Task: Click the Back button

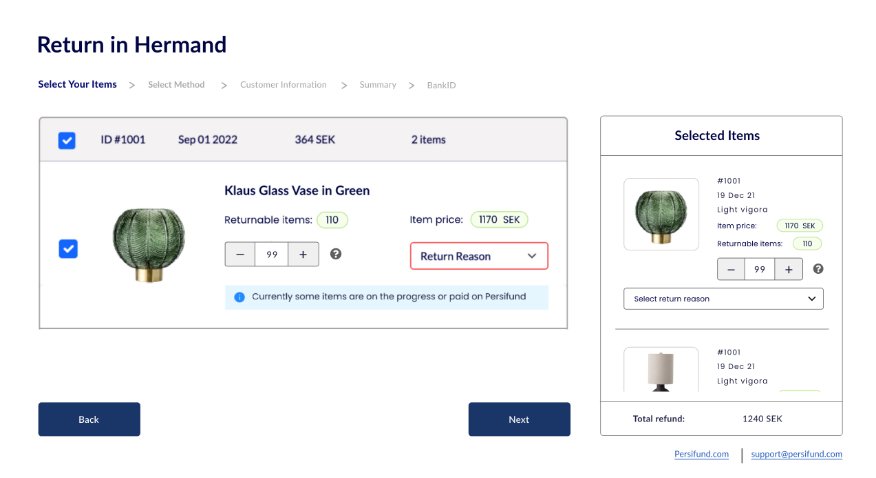Action: coord(89,419)
